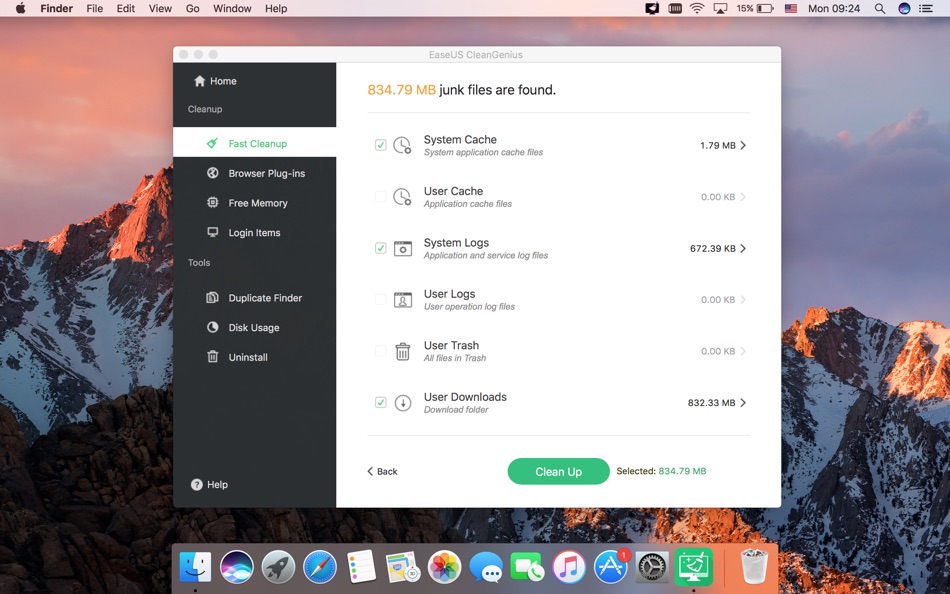Click the System Cache clock icon
The width and height of the screenshot is (950, 594).
pyautogui.click(x=402, y=145)
